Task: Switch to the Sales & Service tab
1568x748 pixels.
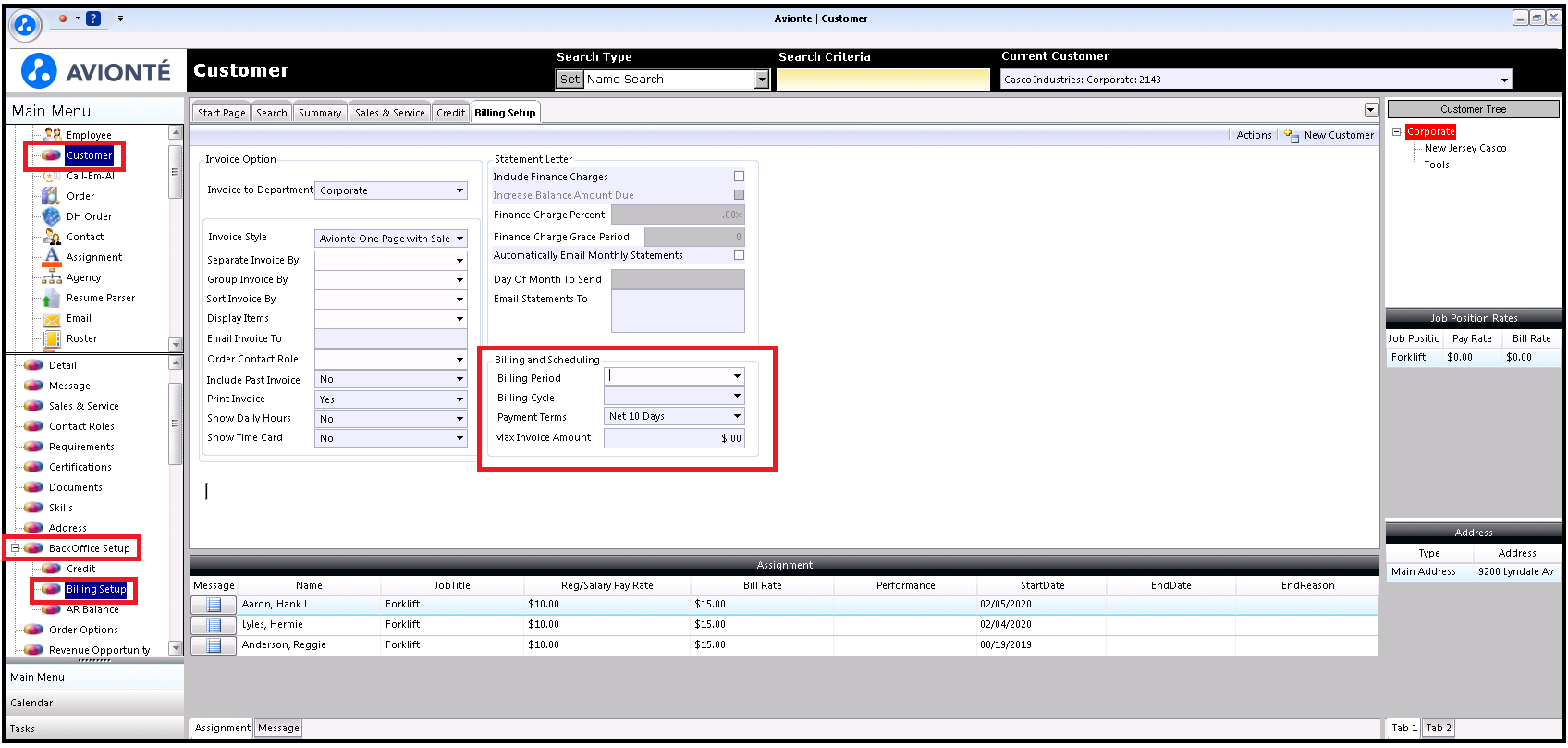Action: pyautogui.click(x=390, y=113)
